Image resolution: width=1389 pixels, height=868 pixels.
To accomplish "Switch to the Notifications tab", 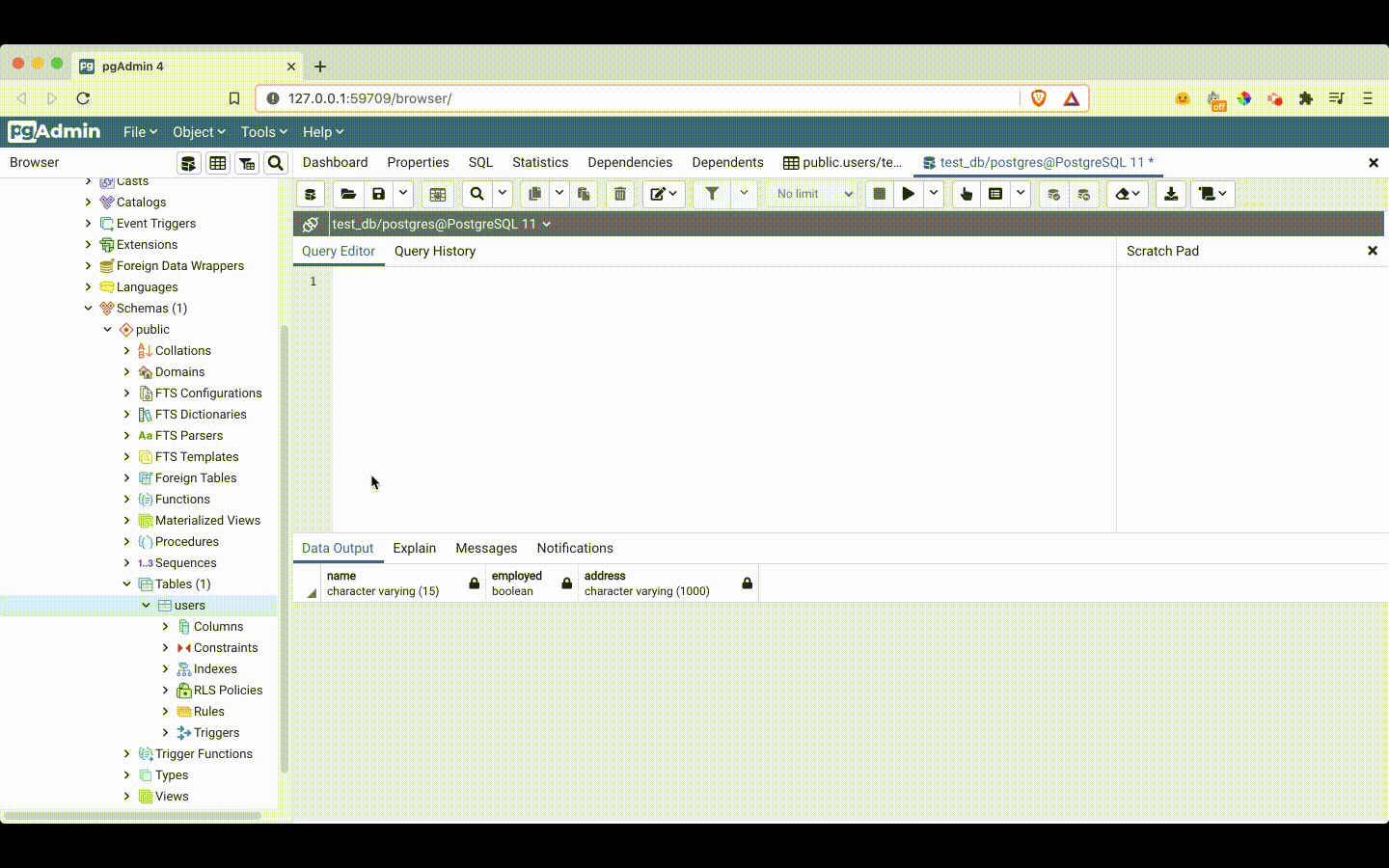I will point(575,549).
